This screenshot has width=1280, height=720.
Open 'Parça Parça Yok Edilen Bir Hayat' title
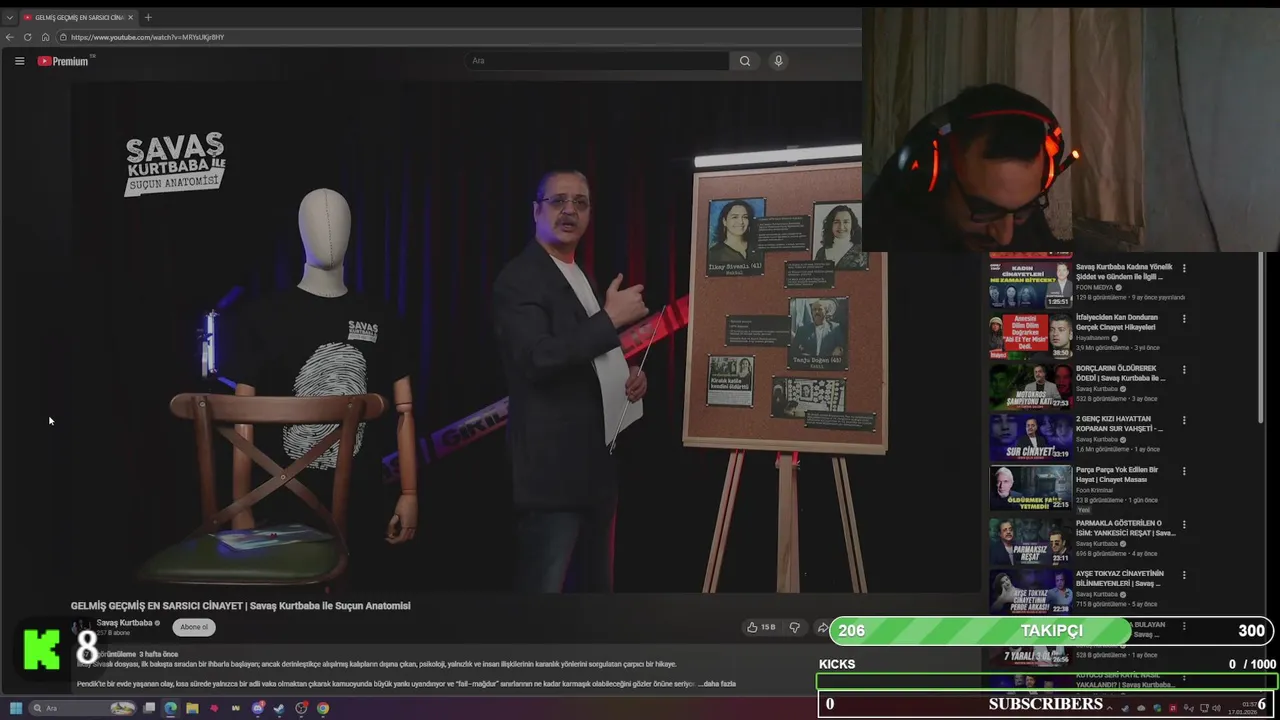click(1117, 474)
